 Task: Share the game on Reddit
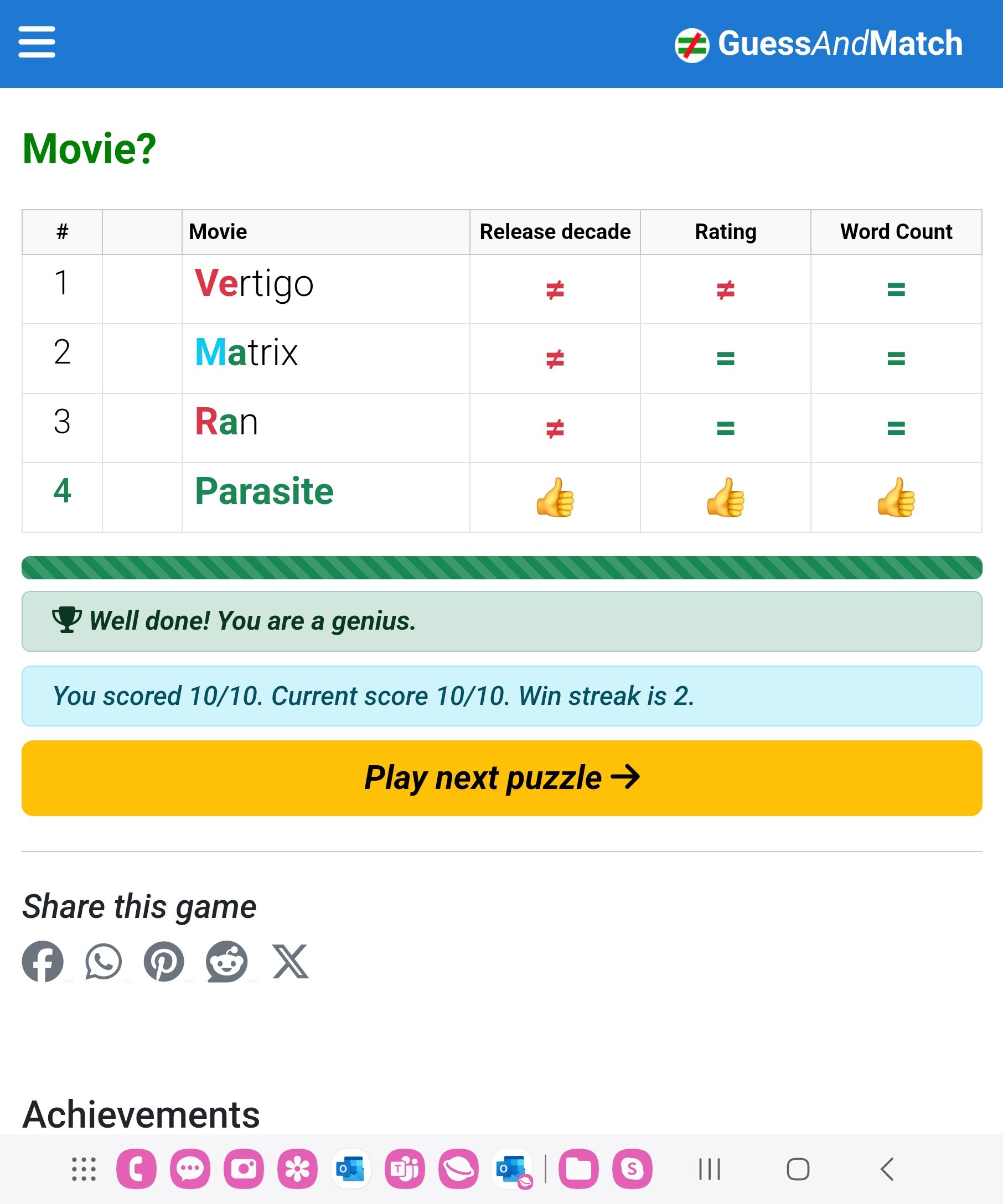pos(227,962)
